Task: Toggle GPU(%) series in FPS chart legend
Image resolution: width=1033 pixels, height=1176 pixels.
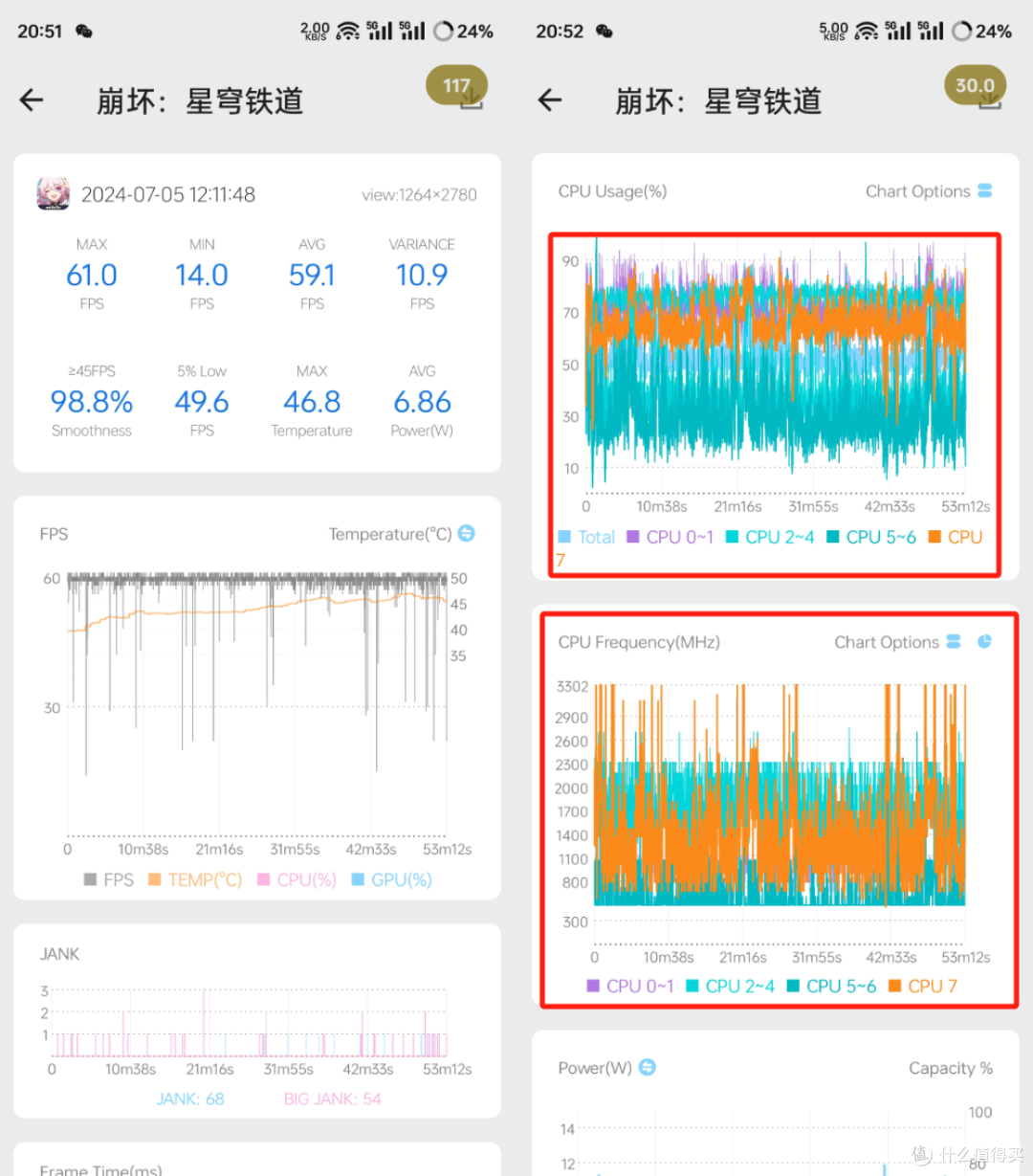Action: pos(392,879)
